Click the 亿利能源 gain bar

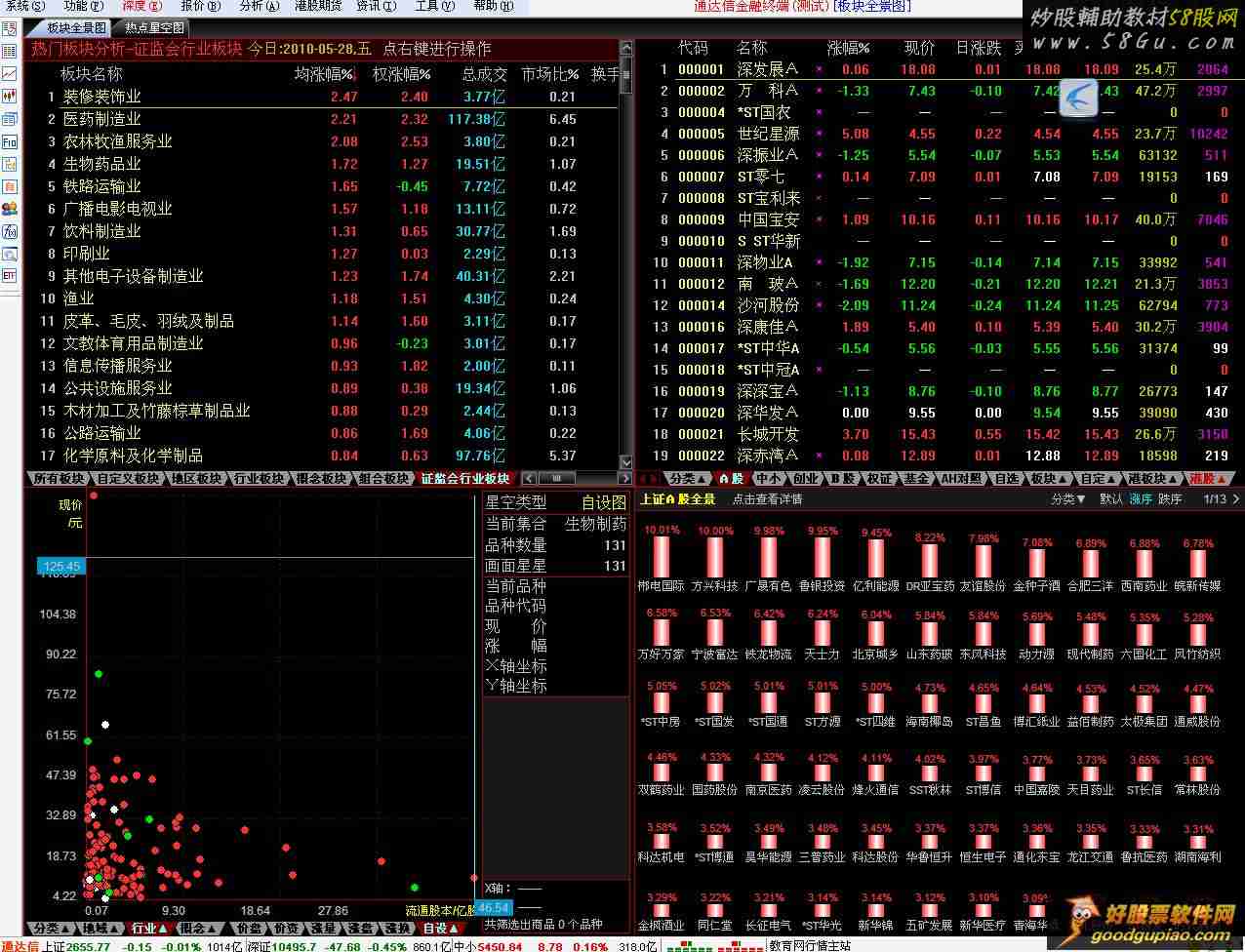(876, 559)
